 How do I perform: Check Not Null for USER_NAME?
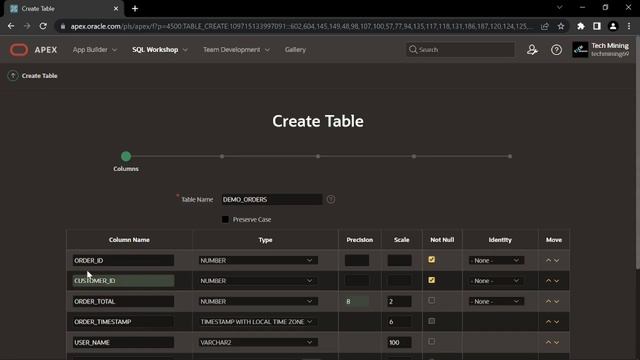click(431, 342)
